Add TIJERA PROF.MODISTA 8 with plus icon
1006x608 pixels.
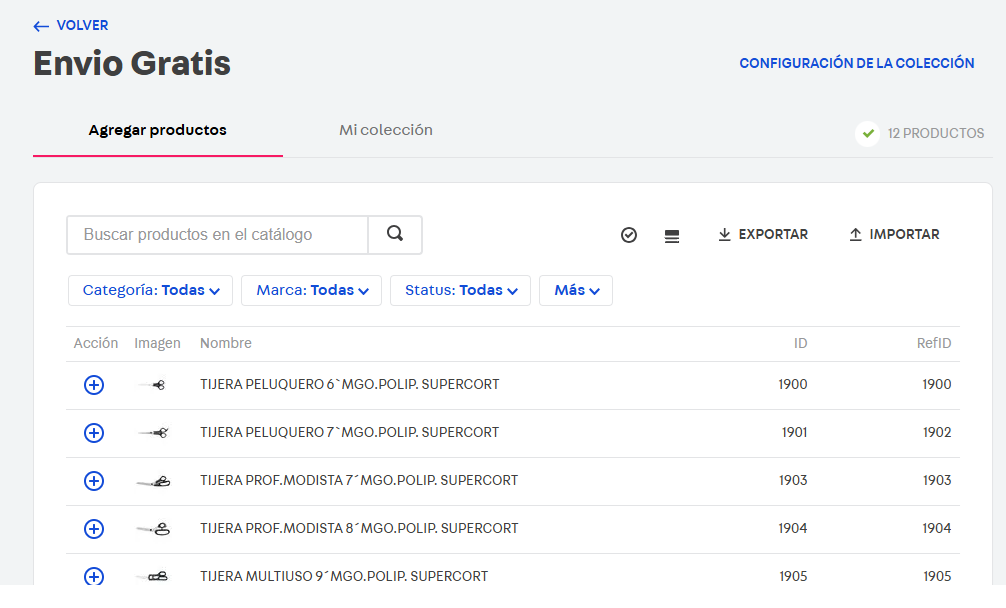(x=94, y=529)
